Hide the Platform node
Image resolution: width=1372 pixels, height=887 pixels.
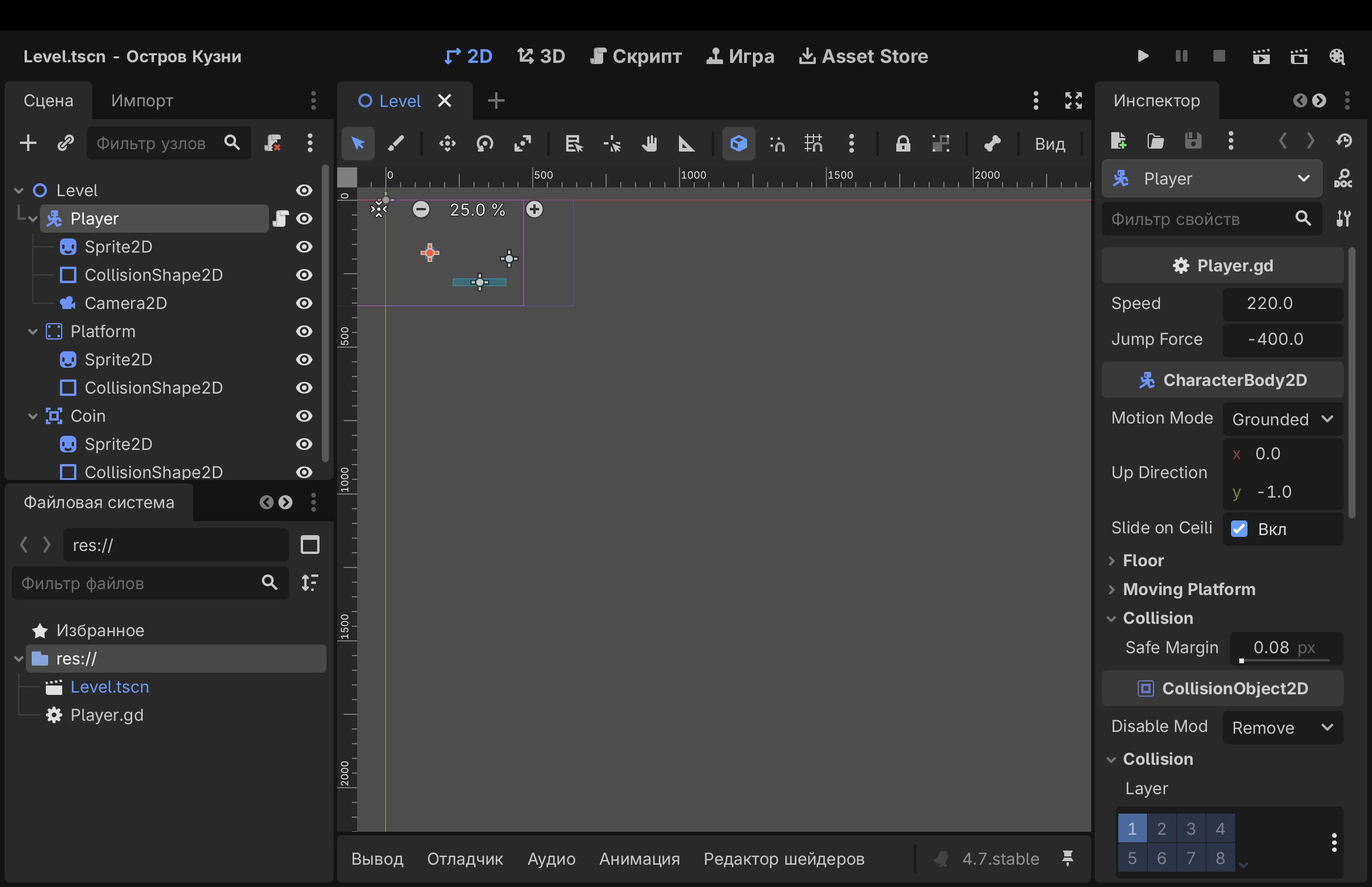tap(304, 331)
